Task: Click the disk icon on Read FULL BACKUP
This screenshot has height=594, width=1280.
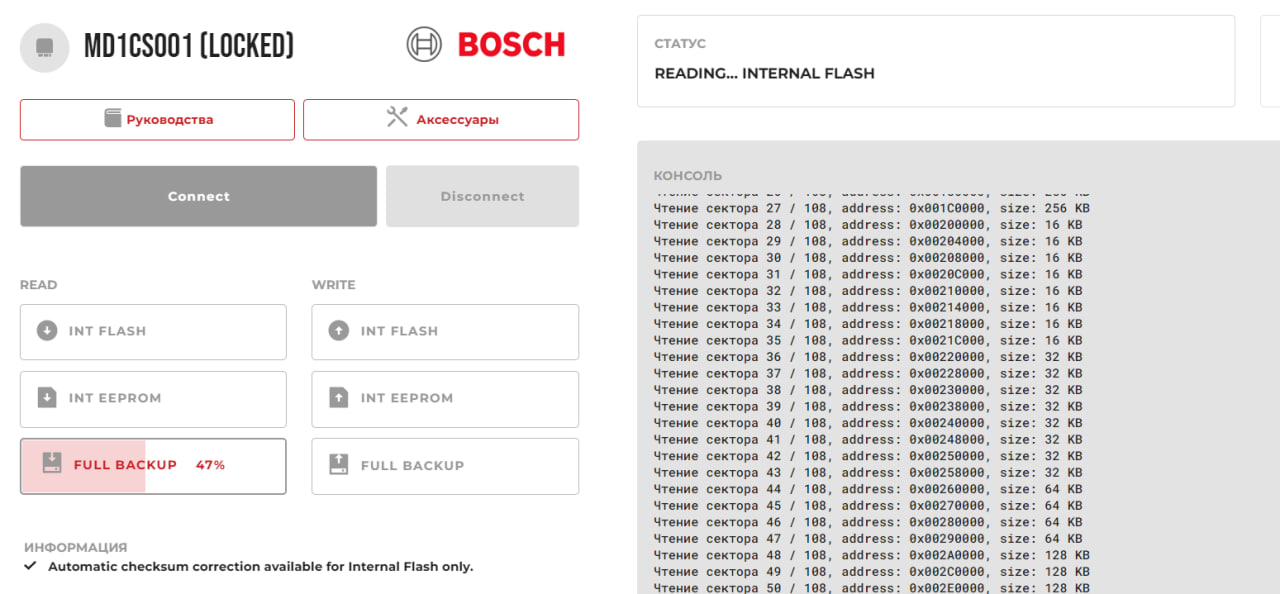Action: coord(52,463)
